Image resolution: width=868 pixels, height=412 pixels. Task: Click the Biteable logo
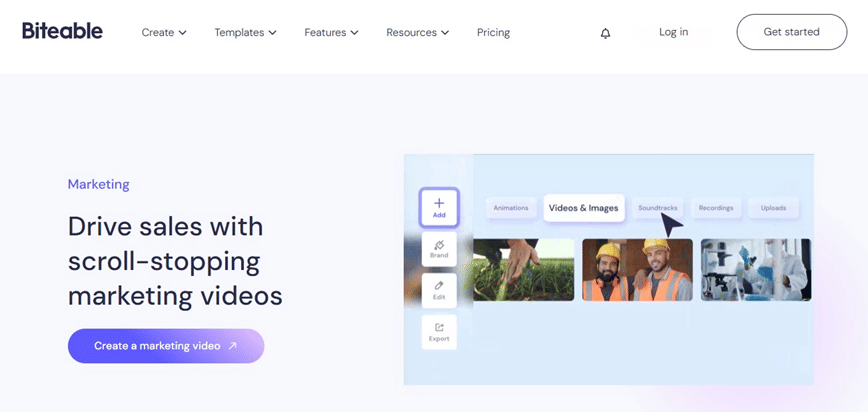[x=62, y=31]
